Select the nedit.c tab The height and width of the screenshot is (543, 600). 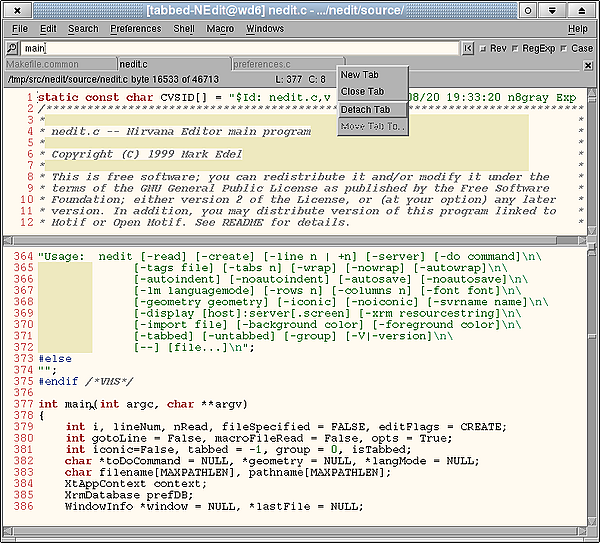point(174,64)
